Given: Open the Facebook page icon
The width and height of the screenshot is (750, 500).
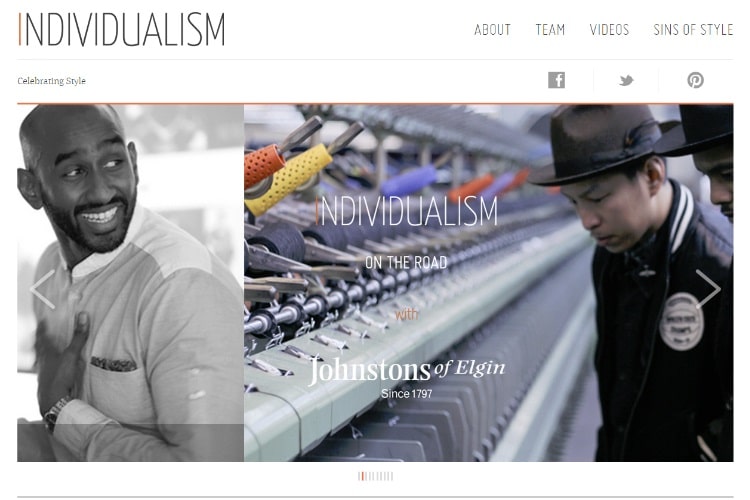Looking at the screenshot, I should click(x=556, y=80).
